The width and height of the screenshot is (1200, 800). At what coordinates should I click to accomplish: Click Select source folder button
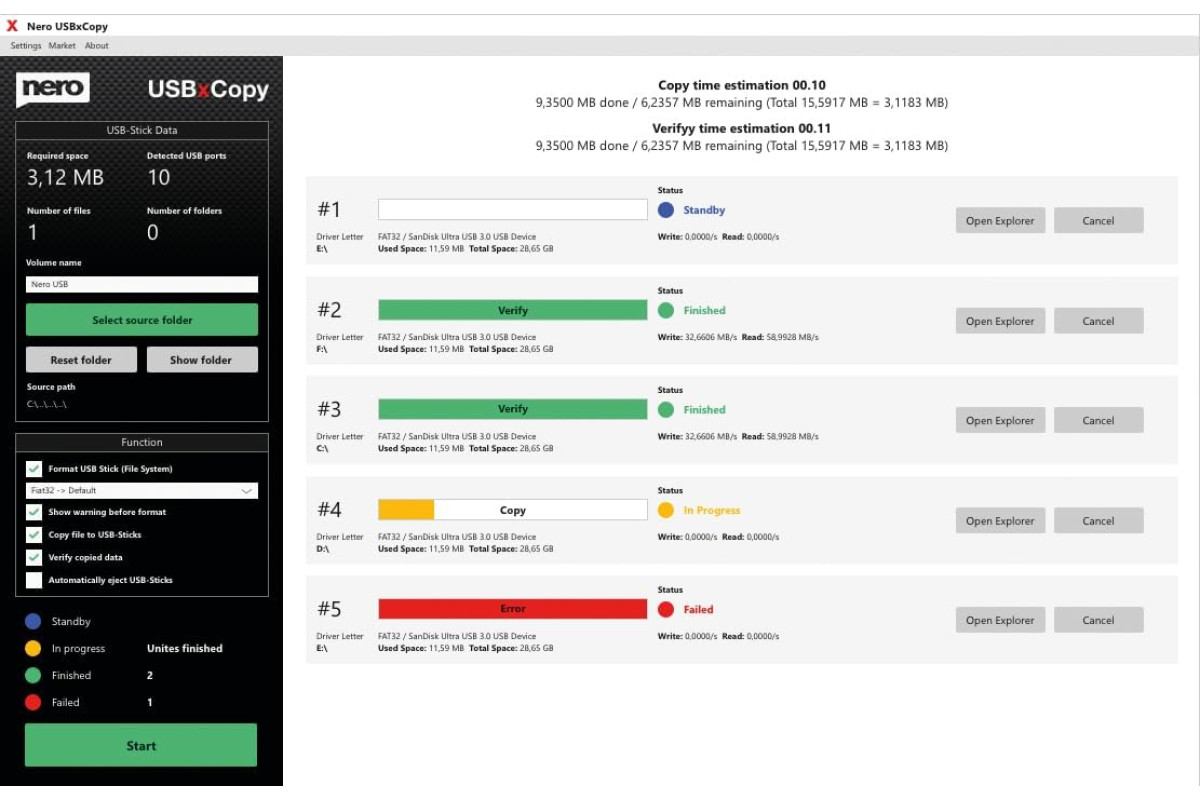click(142, 320)
